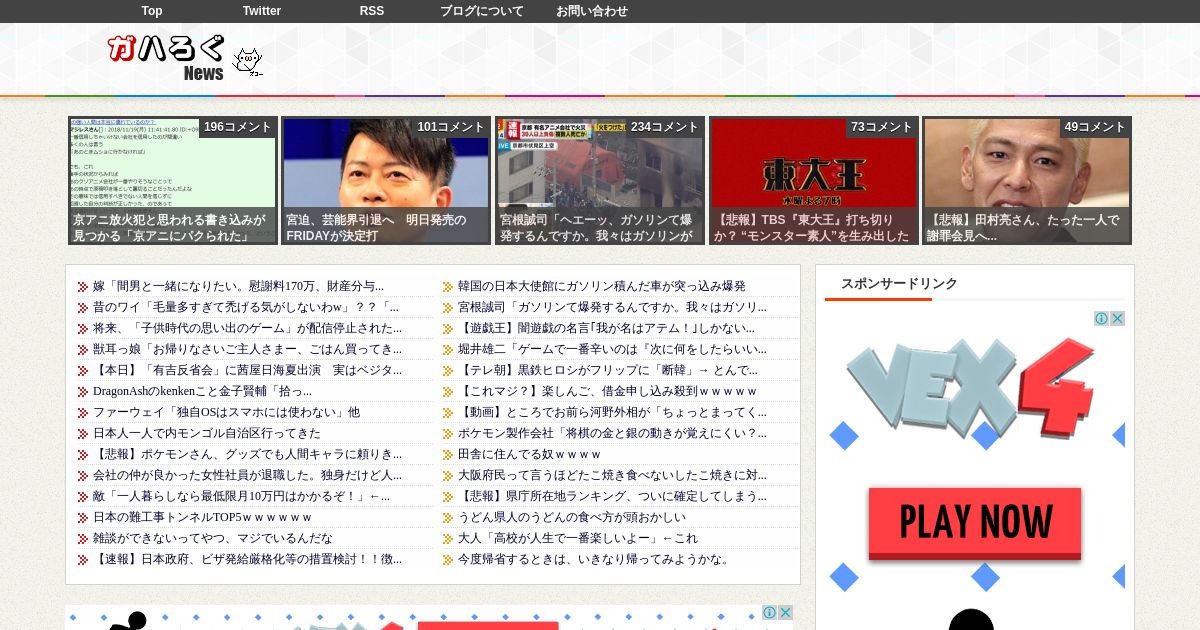Viewport: 1200px width, 630px height.
Task: Click red bullet icon beside 嫁「間男と一緒になりたい
Action: pos(83,287)
